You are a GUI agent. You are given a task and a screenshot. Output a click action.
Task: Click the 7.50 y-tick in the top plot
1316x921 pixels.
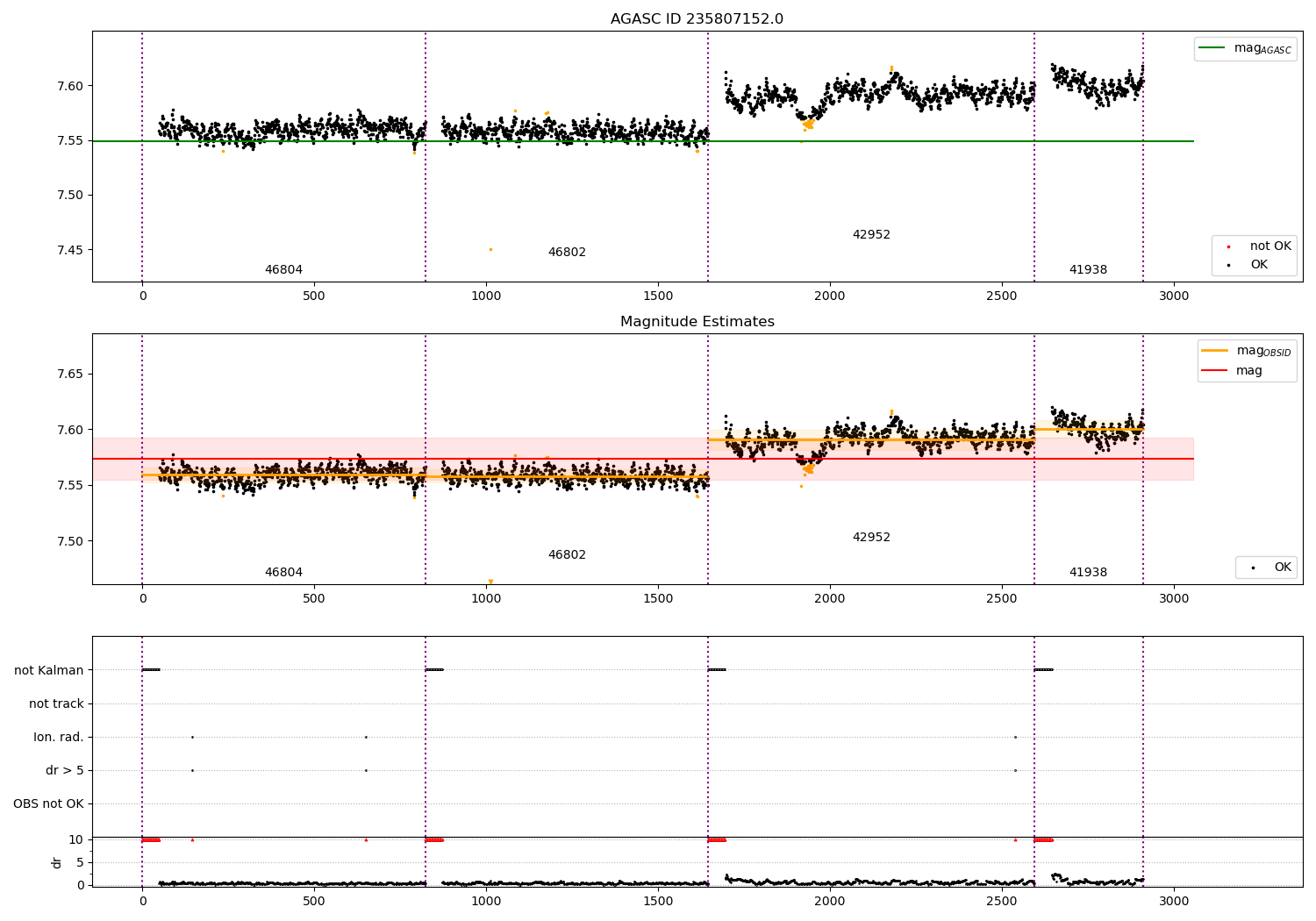tap(68, 195)
